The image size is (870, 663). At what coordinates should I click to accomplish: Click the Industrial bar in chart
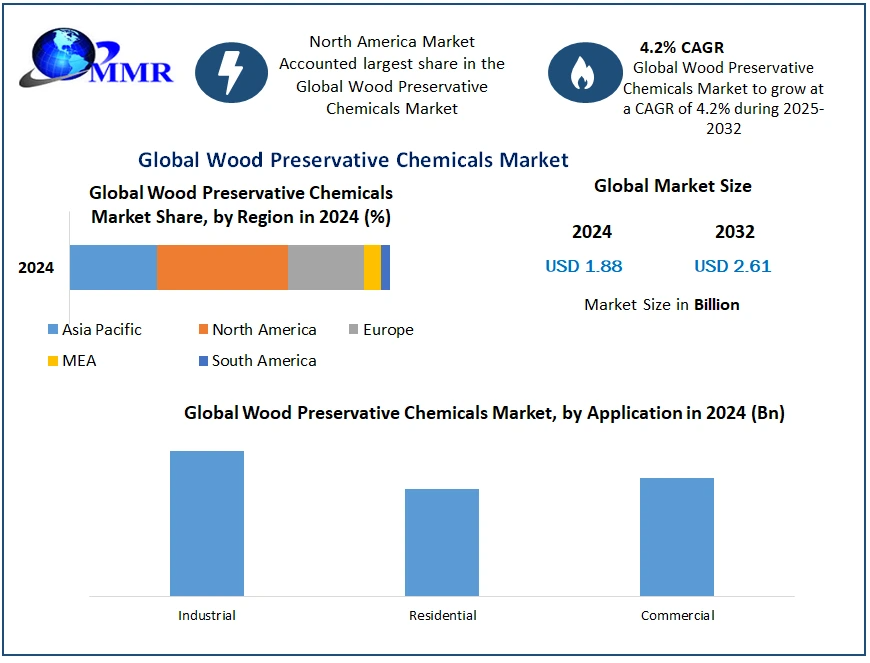pos(207,523)
